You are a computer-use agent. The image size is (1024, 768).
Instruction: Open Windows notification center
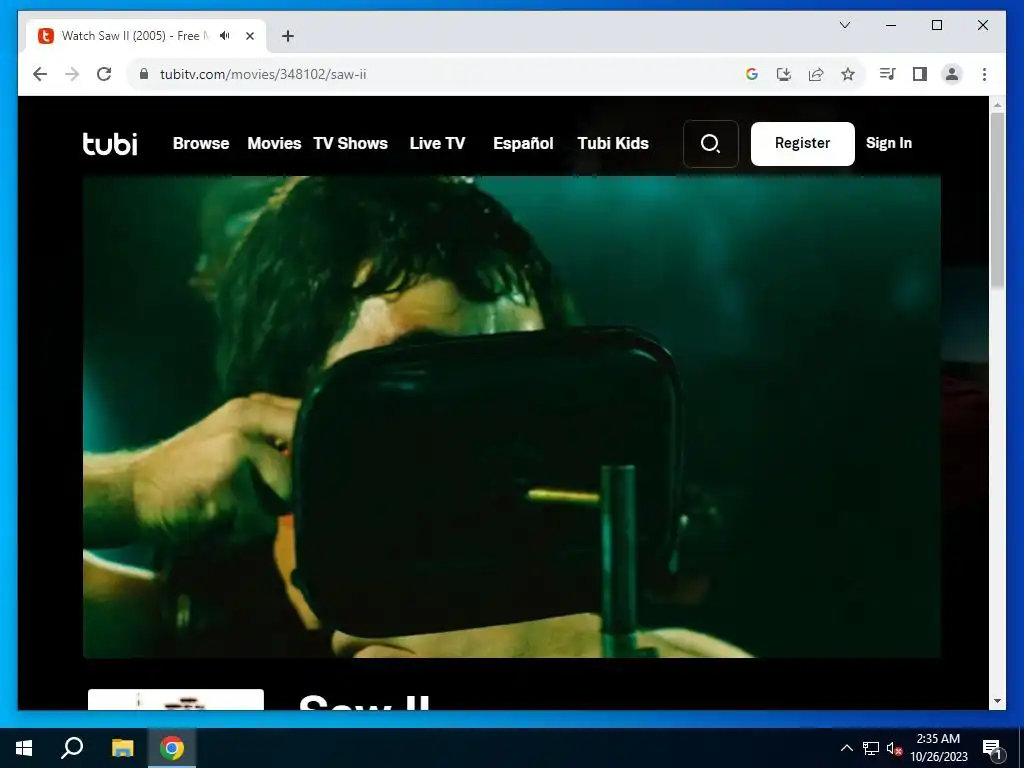tap(992, 748)
